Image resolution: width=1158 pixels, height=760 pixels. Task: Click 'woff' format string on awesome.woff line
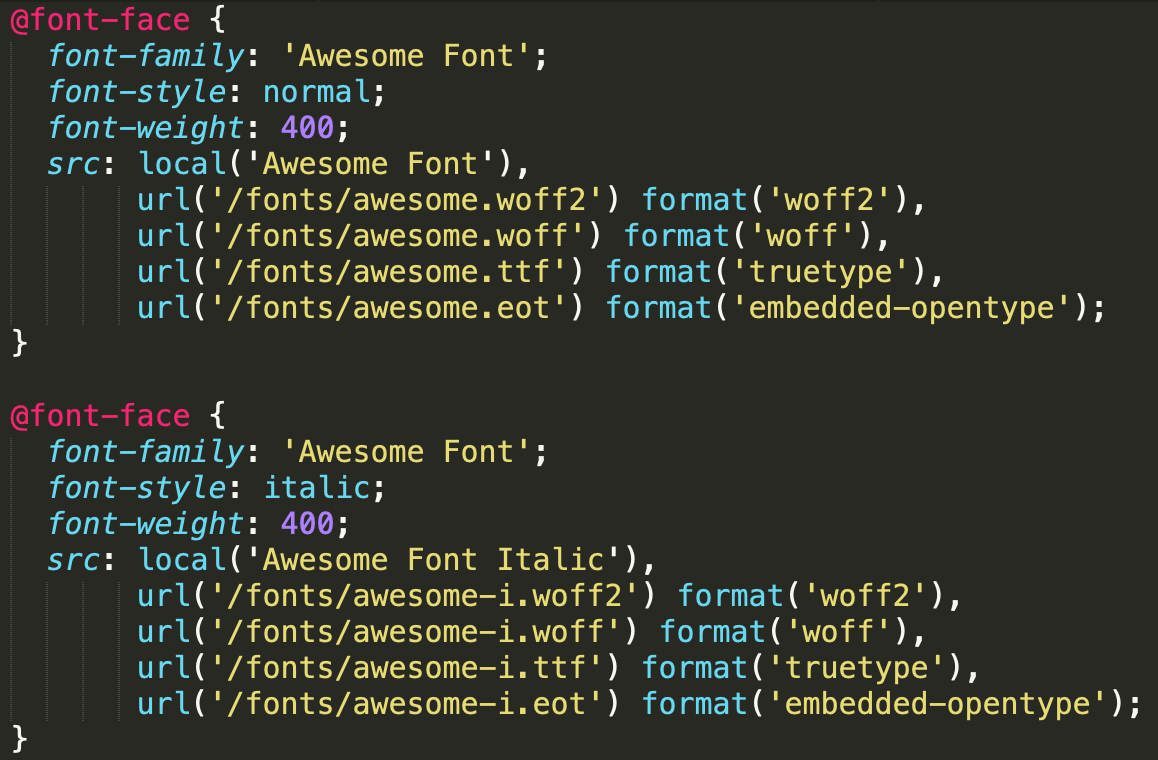point(804,236)
